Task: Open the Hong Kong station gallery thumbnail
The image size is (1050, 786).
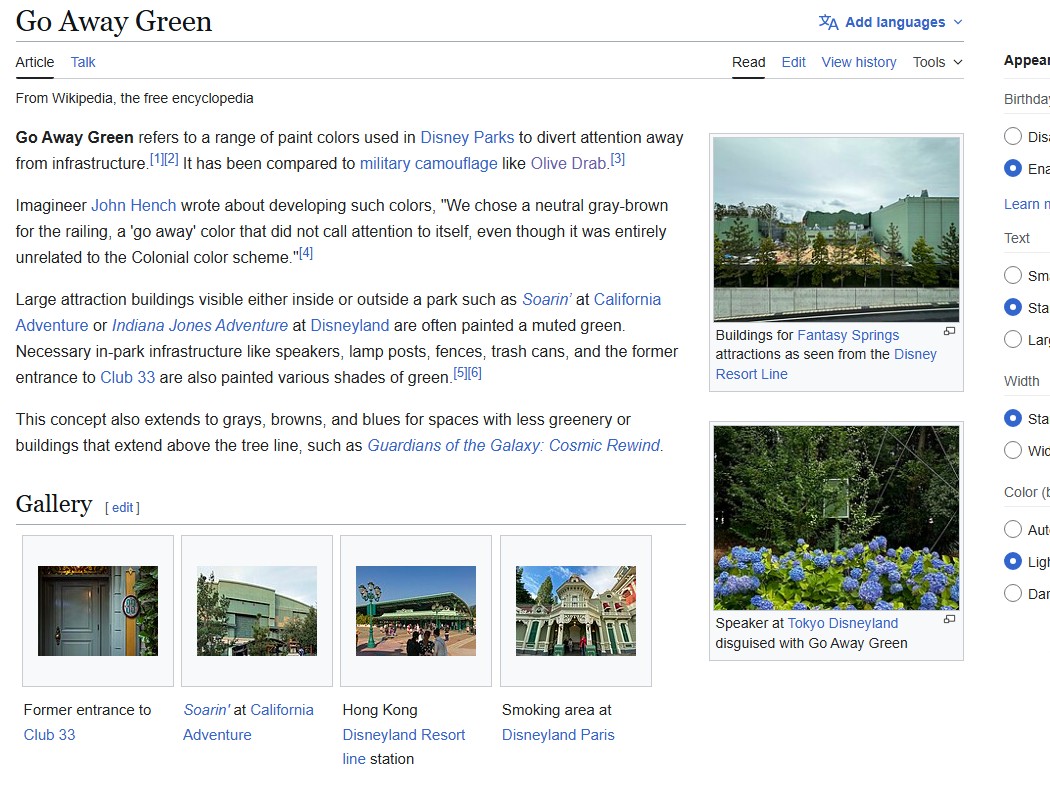Action: [x=416, y=611]
